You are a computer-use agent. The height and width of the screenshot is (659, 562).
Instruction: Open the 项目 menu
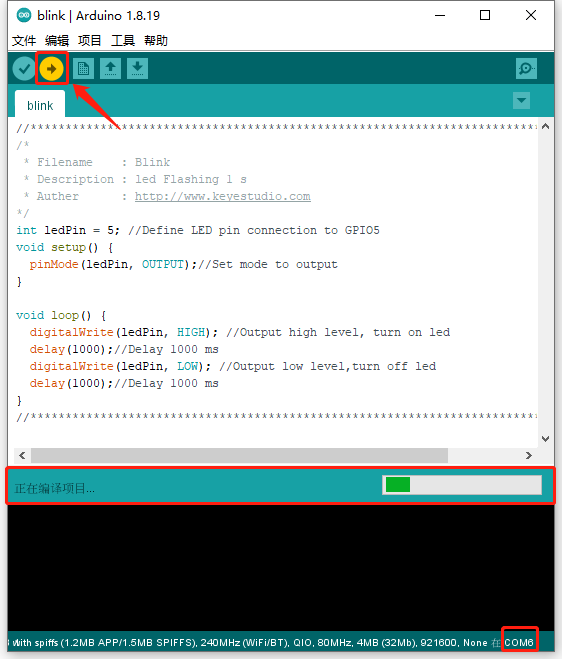click(90, 41)
